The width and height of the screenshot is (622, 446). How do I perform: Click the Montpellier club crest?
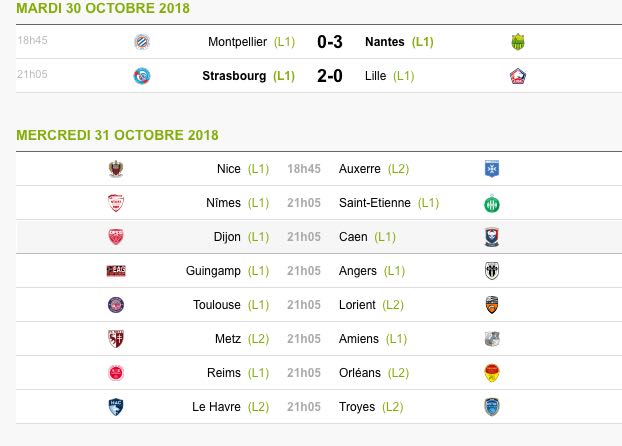[x=142, y=42]
